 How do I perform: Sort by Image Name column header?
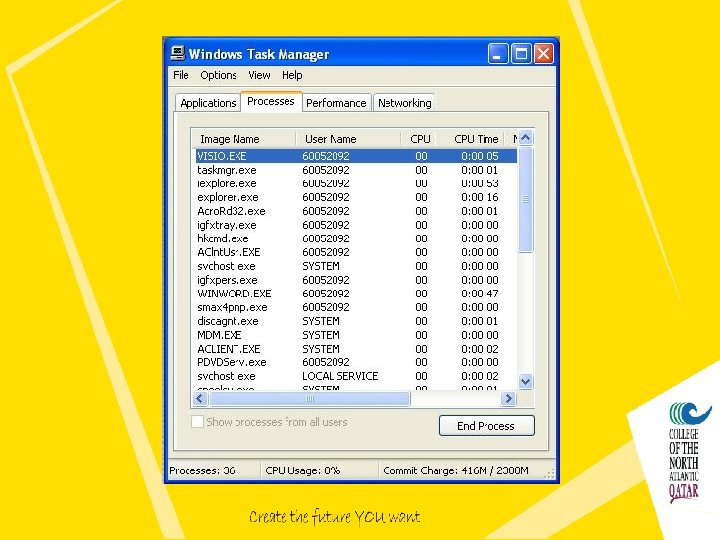point(243,139)
